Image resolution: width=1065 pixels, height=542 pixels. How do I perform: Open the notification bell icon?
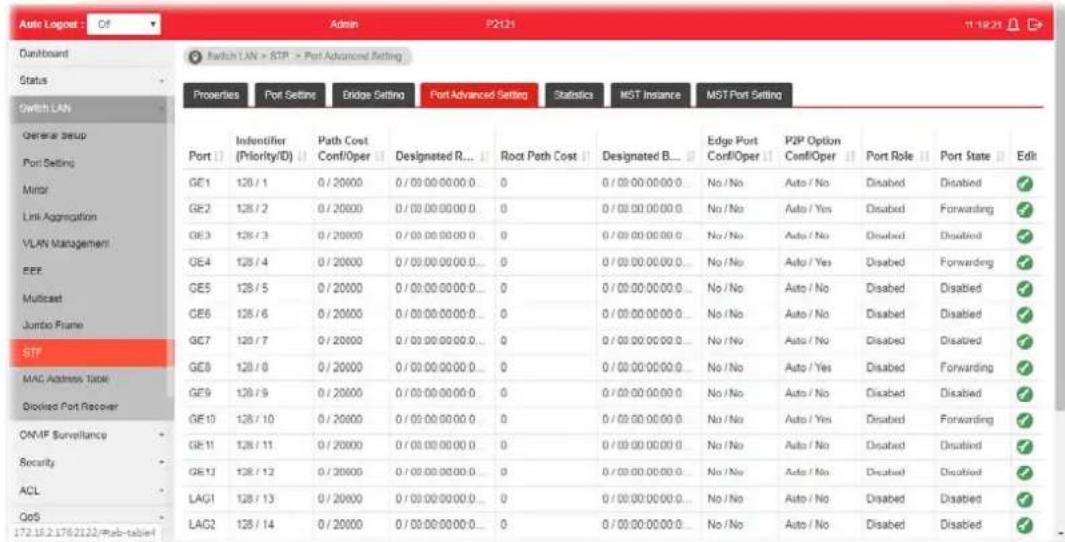point(1013,24)
